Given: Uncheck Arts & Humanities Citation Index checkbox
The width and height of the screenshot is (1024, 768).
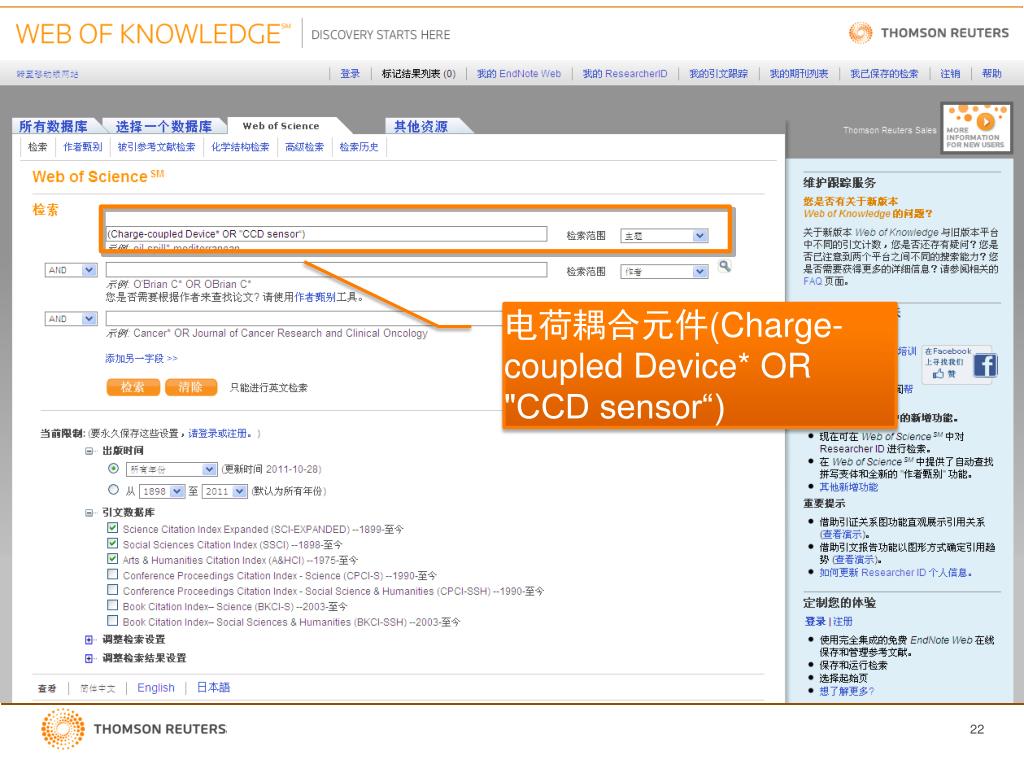Looking at the screenshot, I should tap(113, 559).
